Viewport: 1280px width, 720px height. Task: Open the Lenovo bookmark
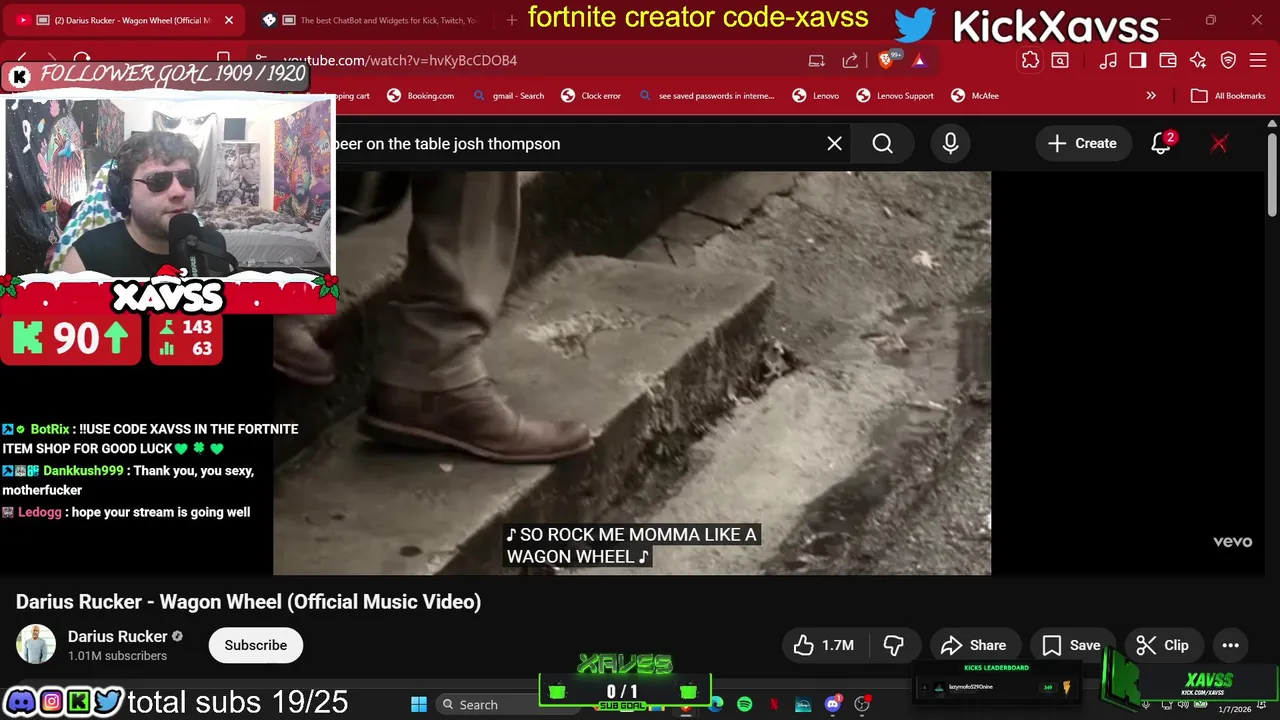click(x=816, y=96)
